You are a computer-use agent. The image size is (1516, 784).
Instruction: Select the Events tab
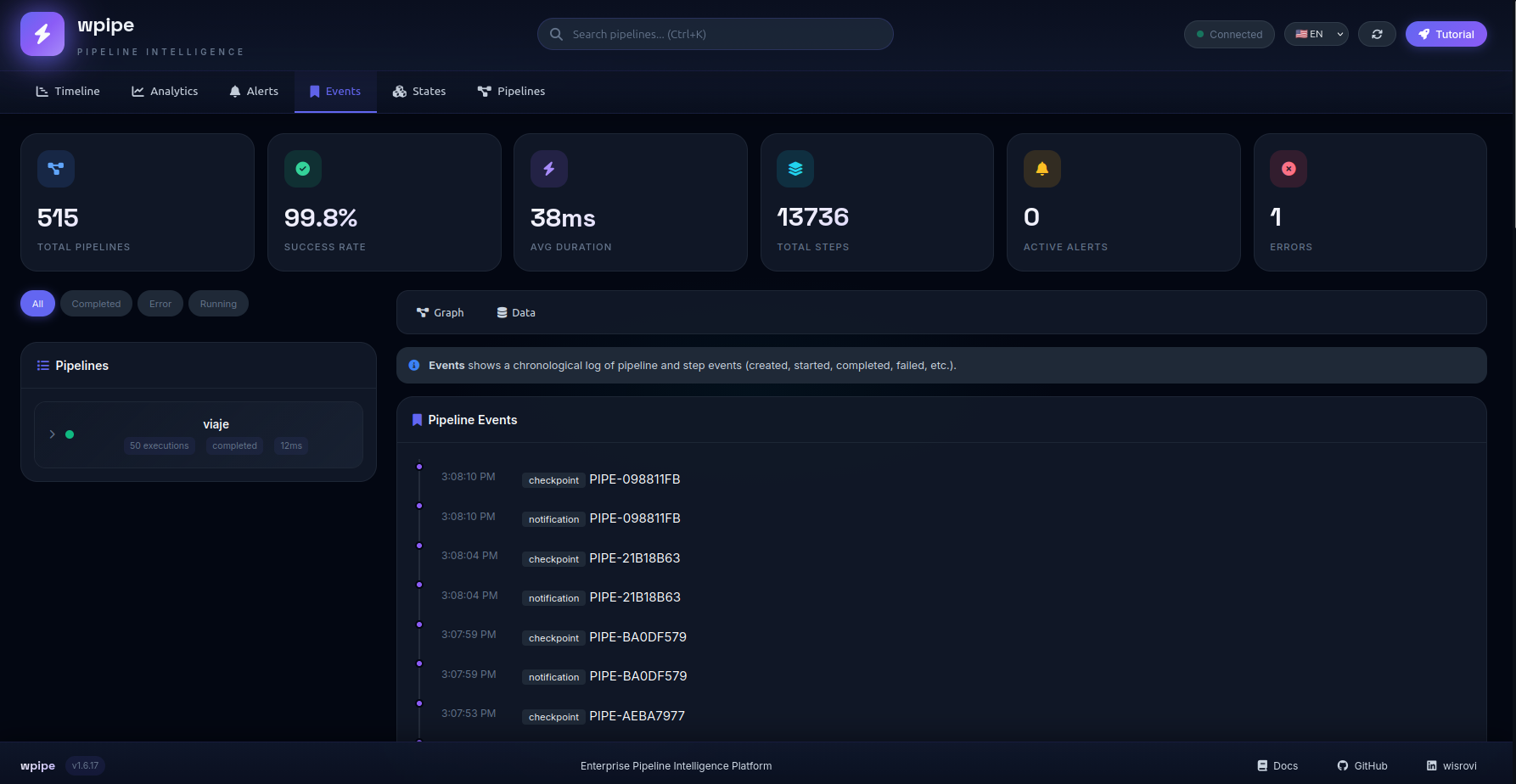click(335, 92)
